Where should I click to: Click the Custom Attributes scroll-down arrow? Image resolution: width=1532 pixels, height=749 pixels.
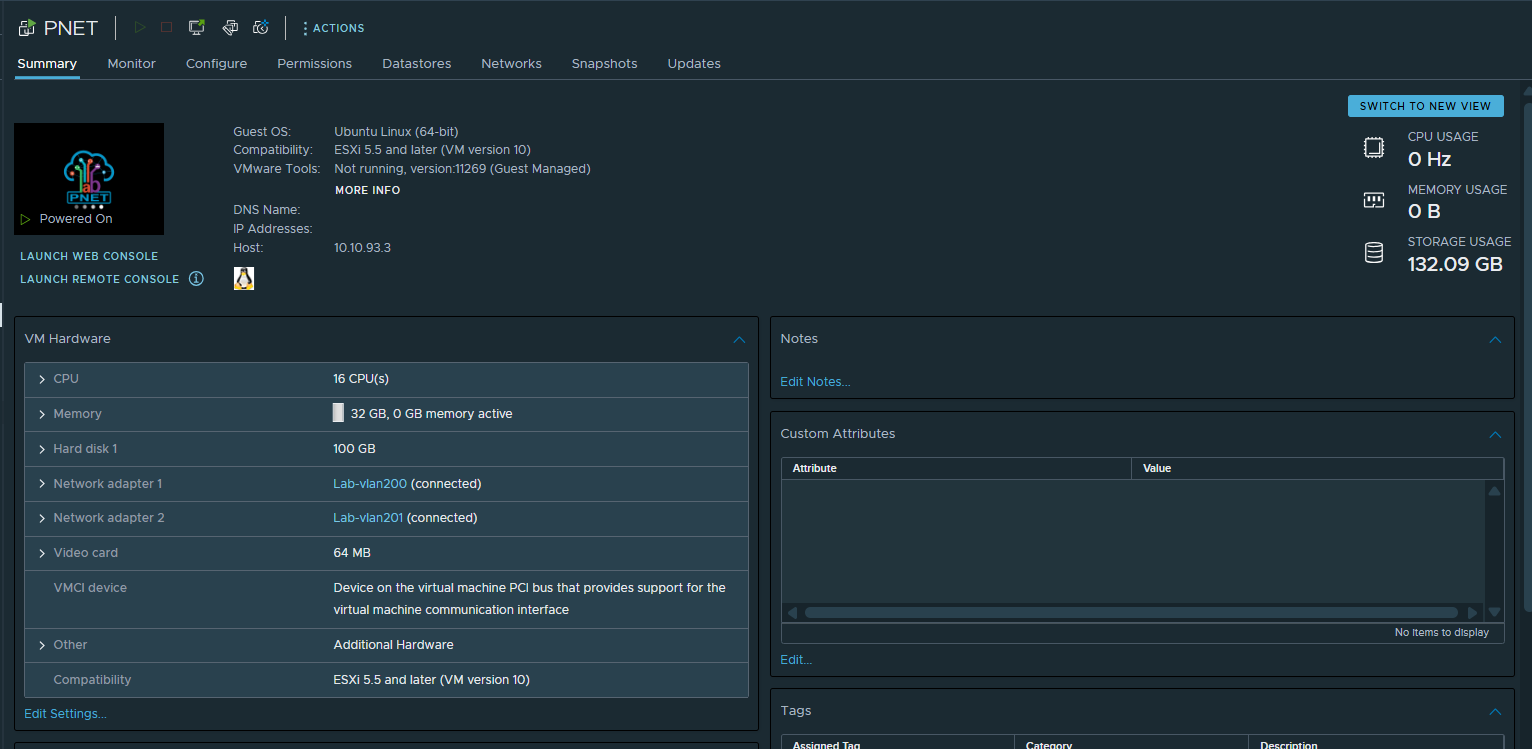[1494, 612]
